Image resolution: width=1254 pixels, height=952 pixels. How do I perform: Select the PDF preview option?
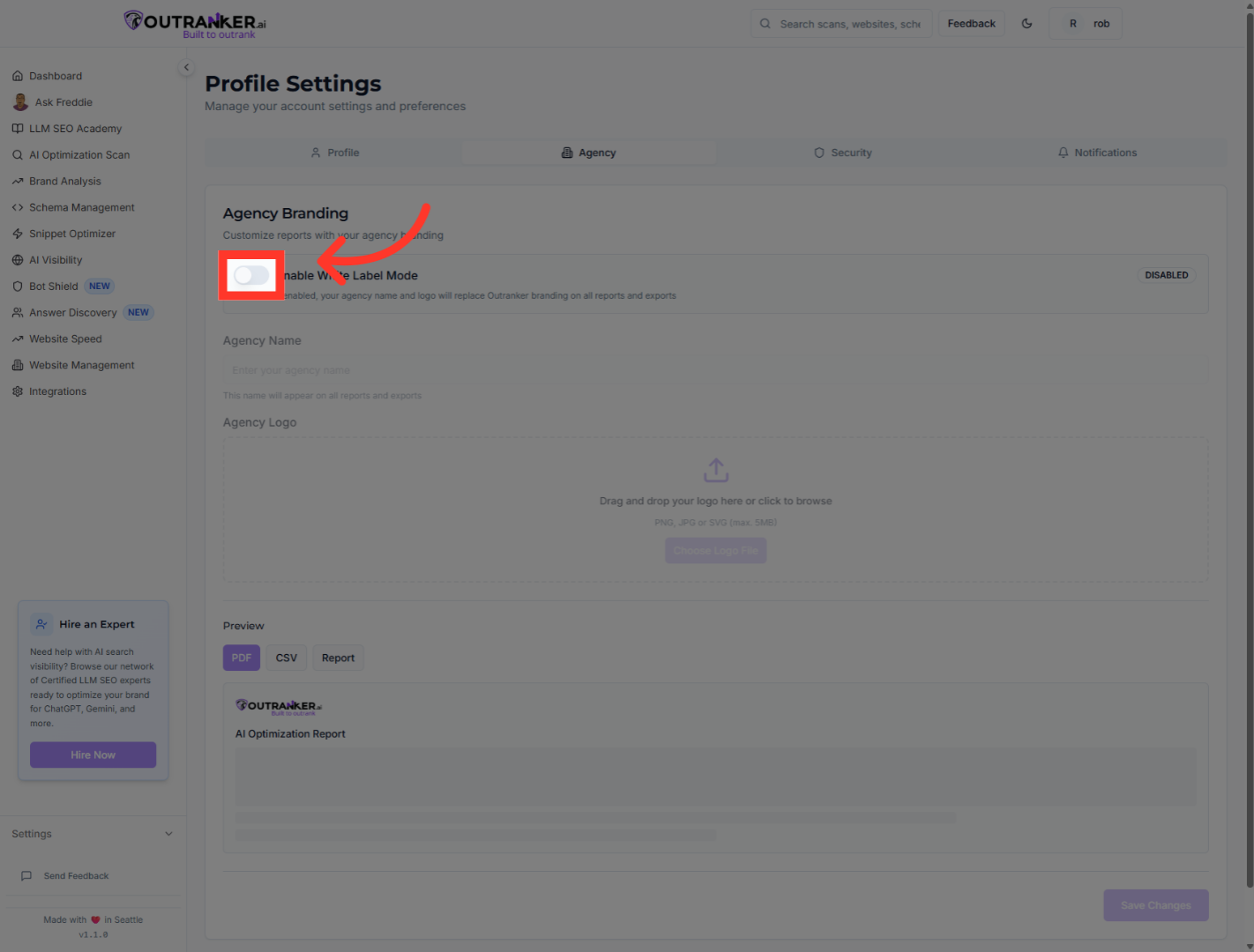tap(241, 657)
